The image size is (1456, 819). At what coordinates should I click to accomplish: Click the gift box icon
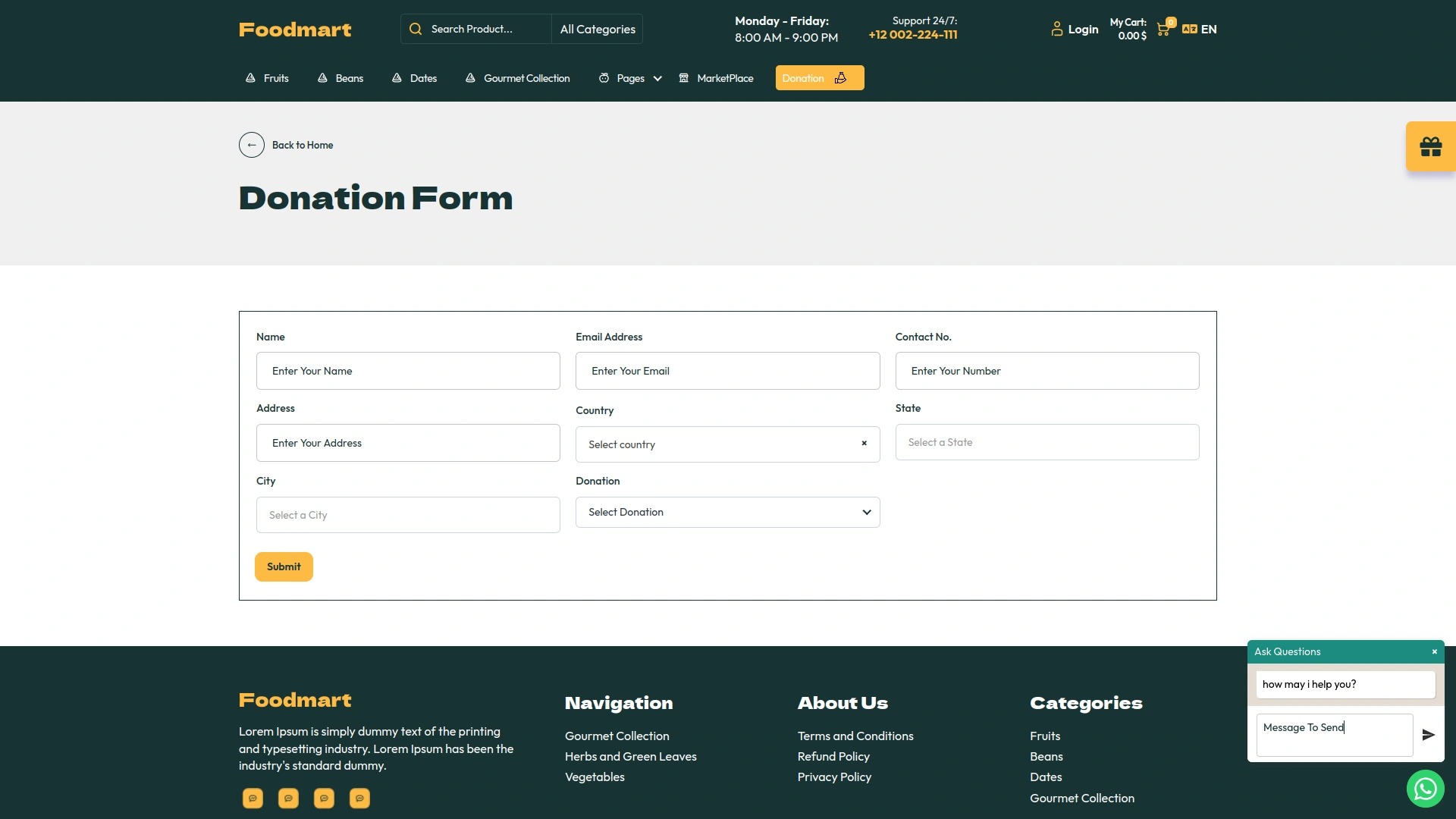(1430, 146)
